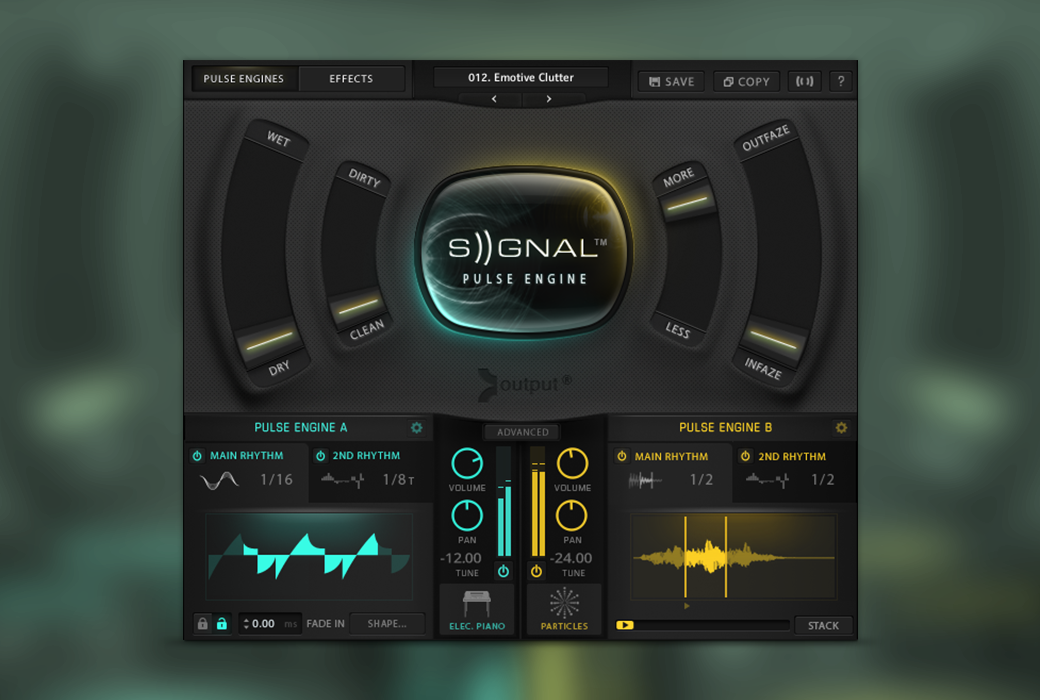Open Pulse Engine B settings gear
The height and width of the screenshot is (700, 1040).
coord(841,428)
